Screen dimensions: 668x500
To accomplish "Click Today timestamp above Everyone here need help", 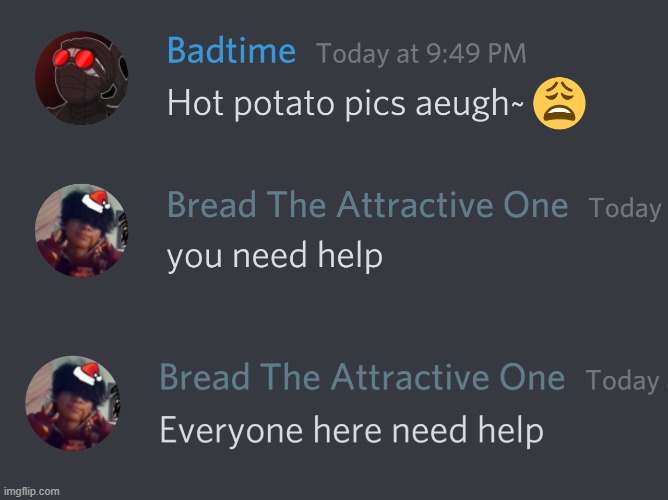I will [x=622, y=381].
